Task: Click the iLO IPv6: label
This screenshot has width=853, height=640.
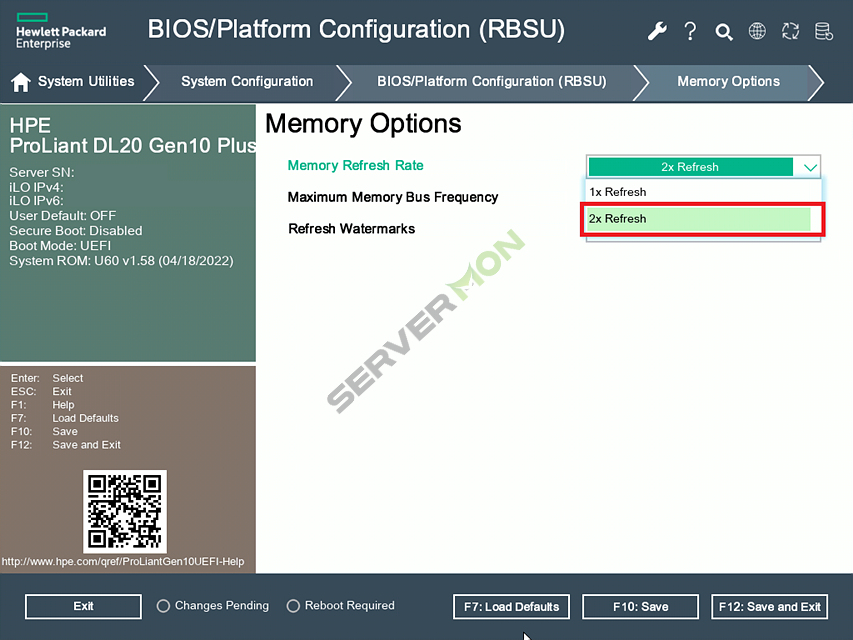Action: pyautogui.click(x=36, y=201)
